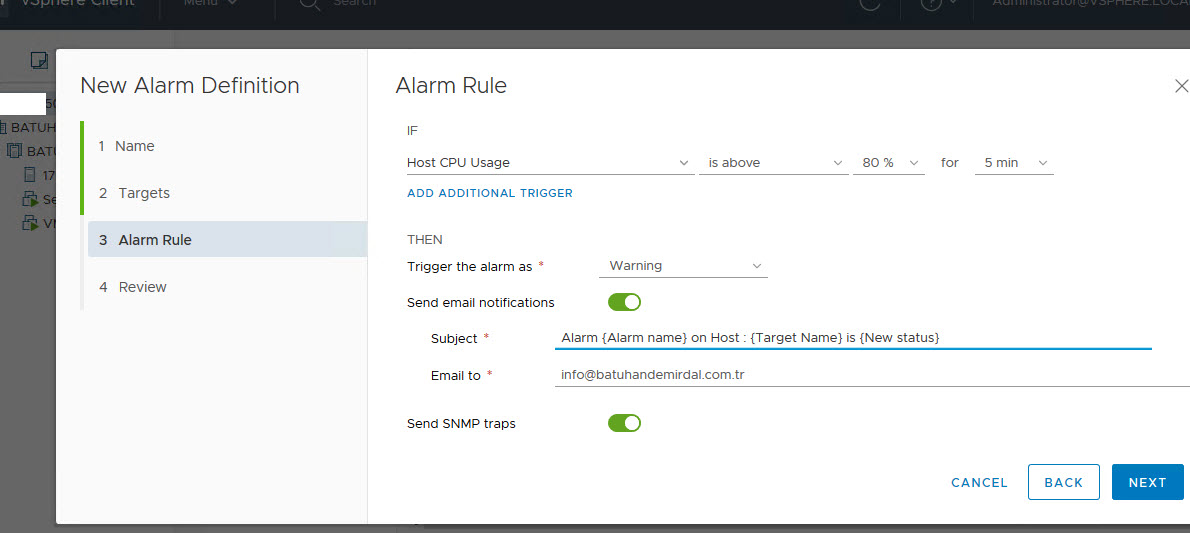Select the Hosts and Clusters view icon
Image resolution: width=1190 pixels, height=533 pixels.
pos(39,60)
